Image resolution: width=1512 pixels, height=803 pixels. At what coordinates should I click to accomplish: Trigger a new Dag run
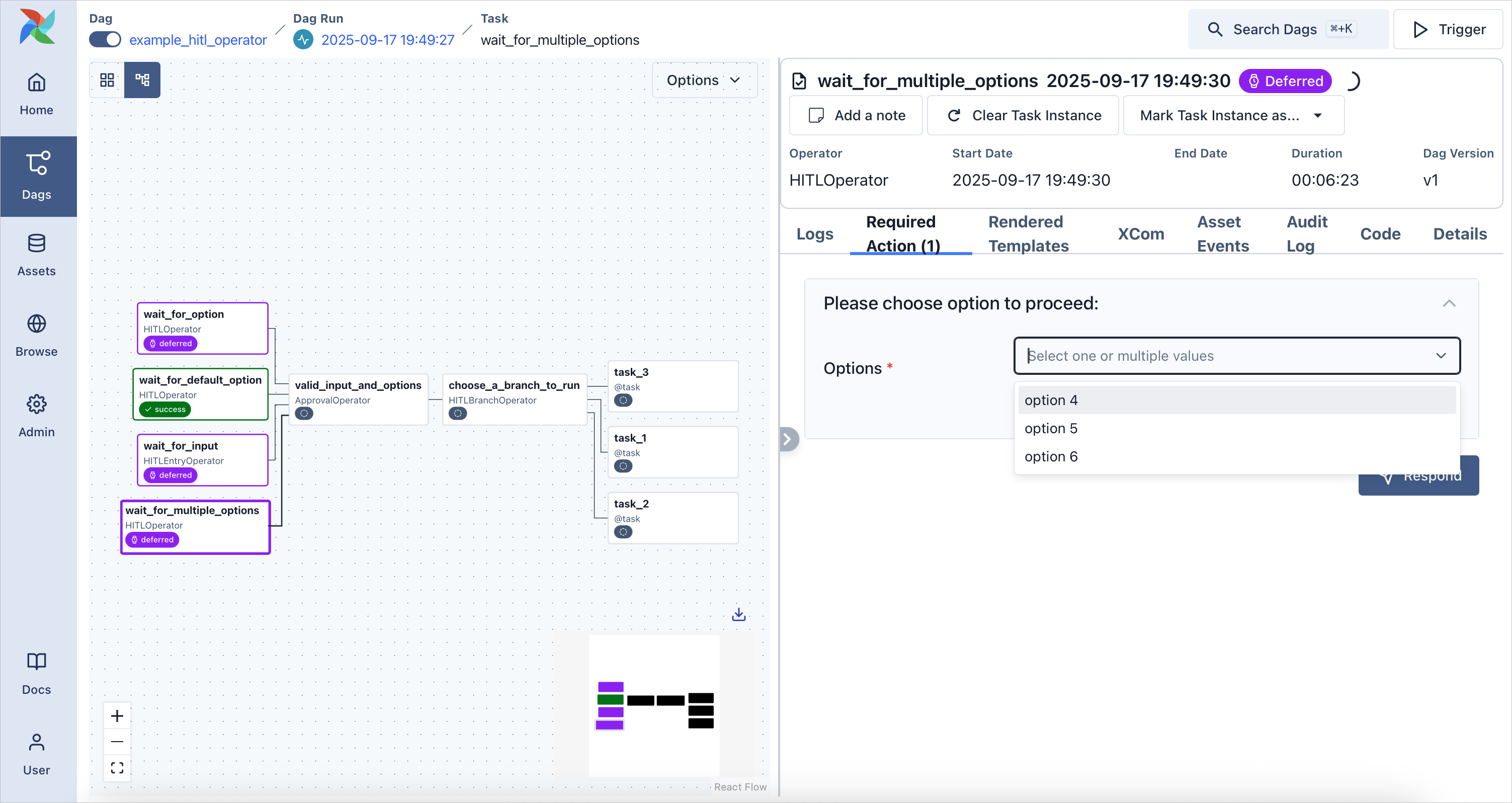pyautogui.click(x=1448, y=29)
